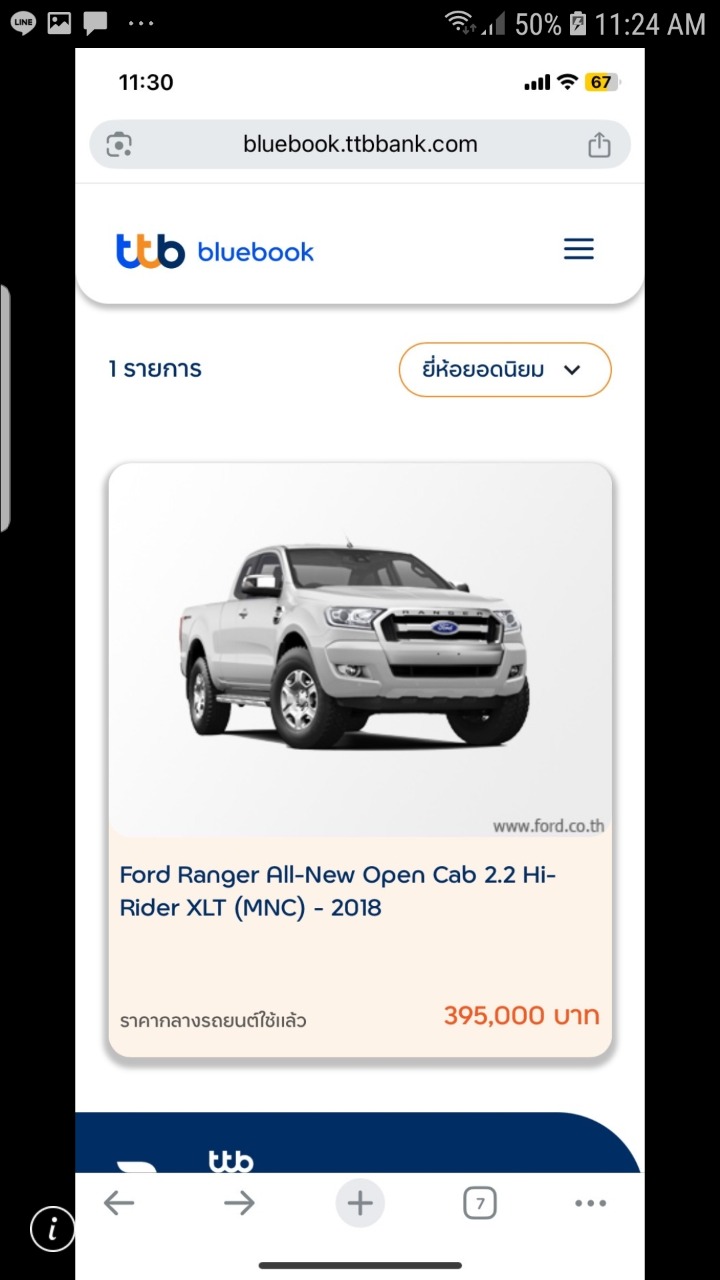Image resolution: width=720 pixels, height=1280 pixels.
Task: Open the browser three-dots more menu
Action: (591, 1203)
